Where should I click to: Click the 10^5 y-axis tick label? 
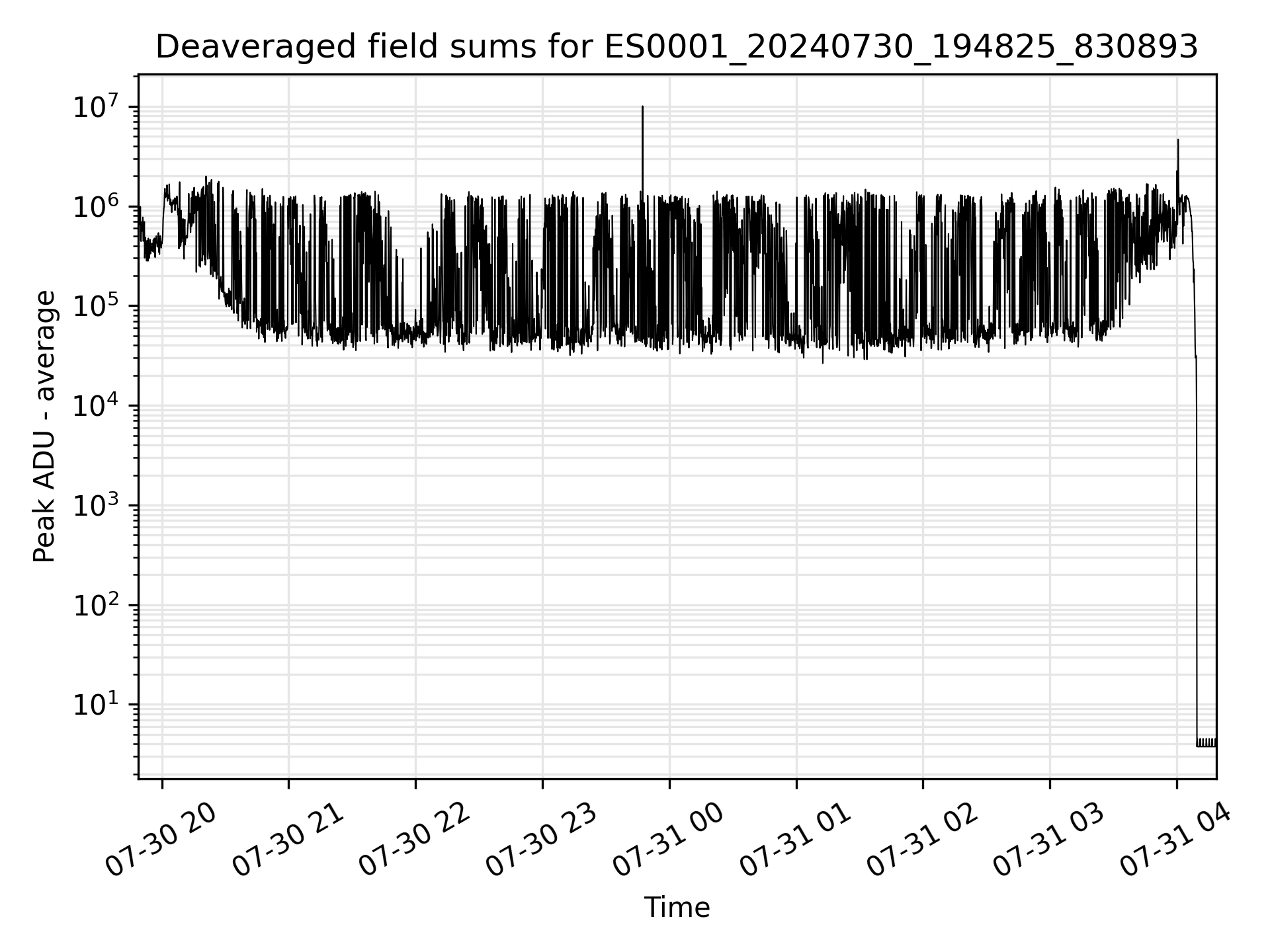97,306
